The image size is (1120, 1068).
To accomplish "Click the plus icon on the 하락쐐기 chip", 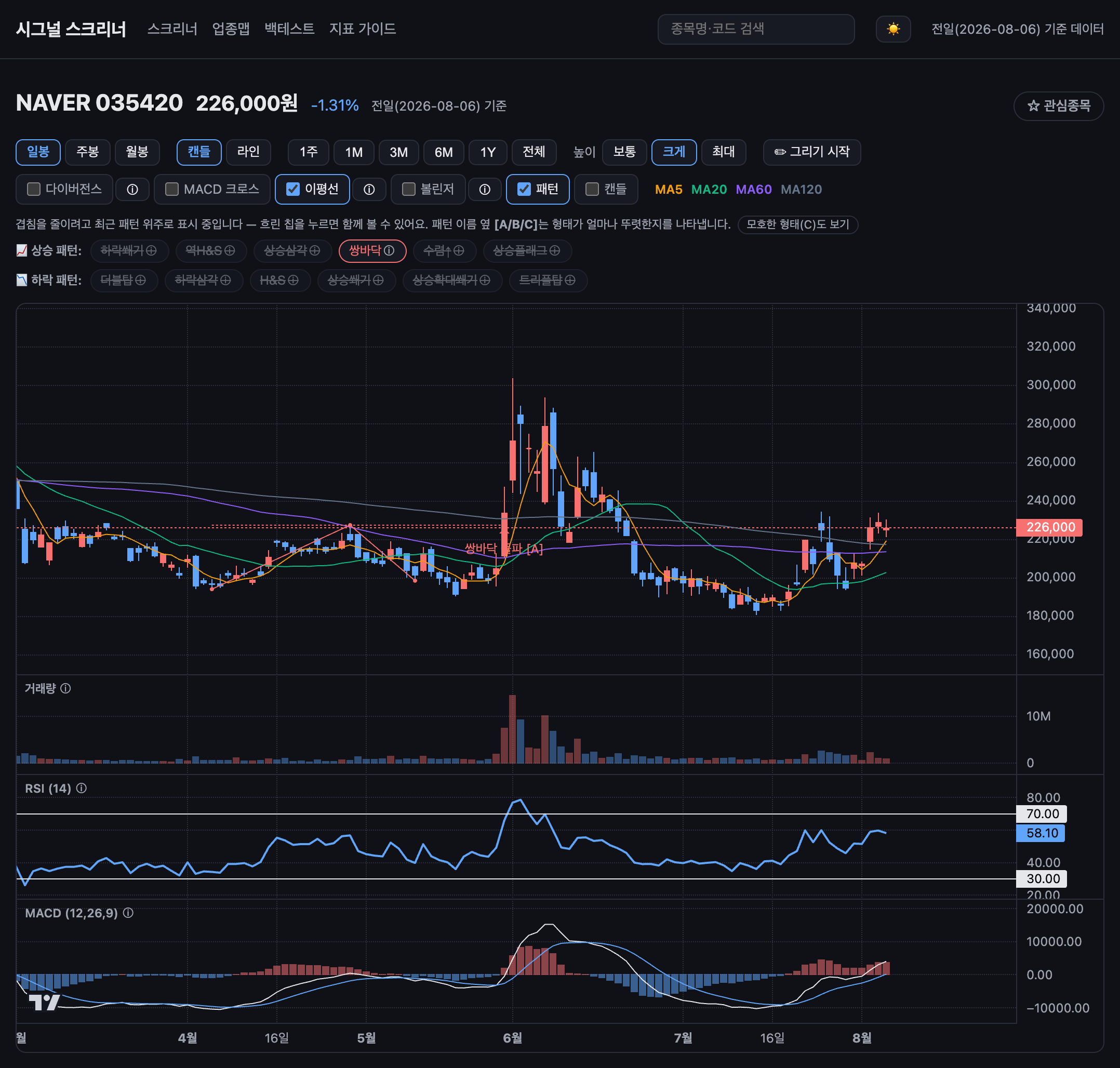I will 152,250.
